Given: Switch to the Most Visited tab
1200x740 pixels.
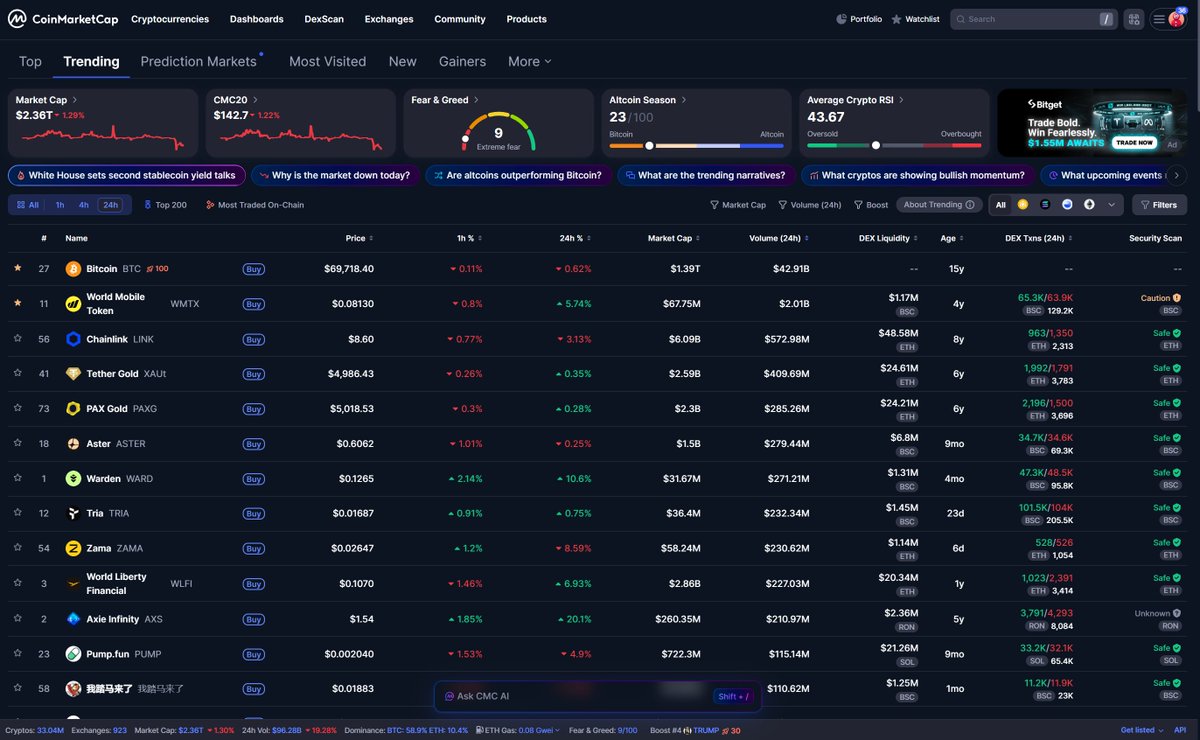Looking at the screenshot, I should (x=327, y=61).
